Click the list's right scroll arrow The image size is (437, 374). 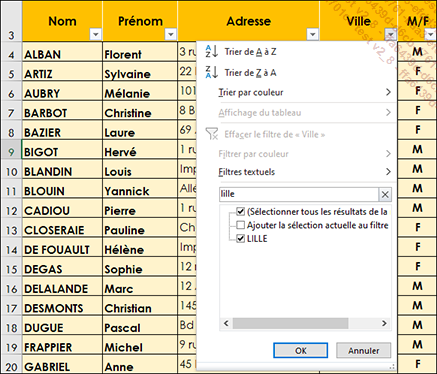tap(384, 323)
